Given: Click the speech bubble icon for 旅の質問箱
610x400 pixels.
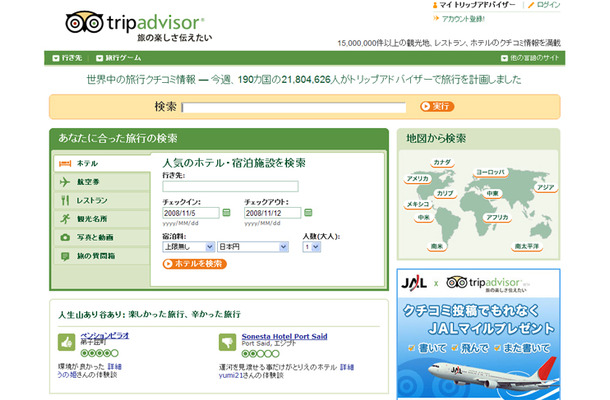Looking at the screenshot, I should coord(65,256).
